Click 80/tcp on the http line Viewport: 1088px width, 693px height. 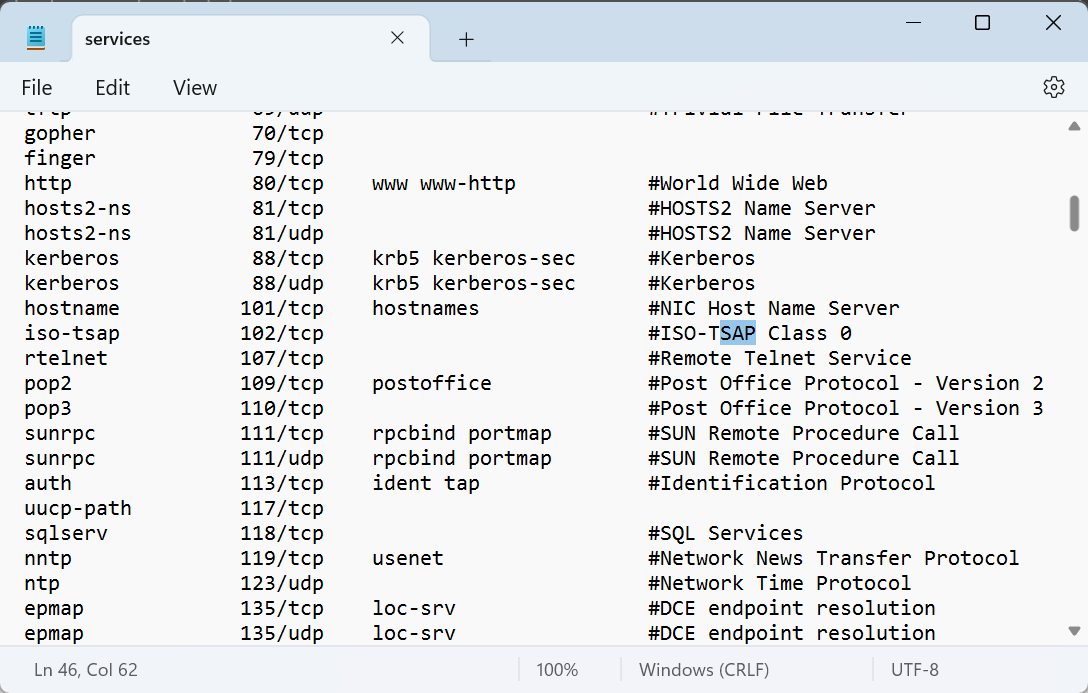[288, 183]
